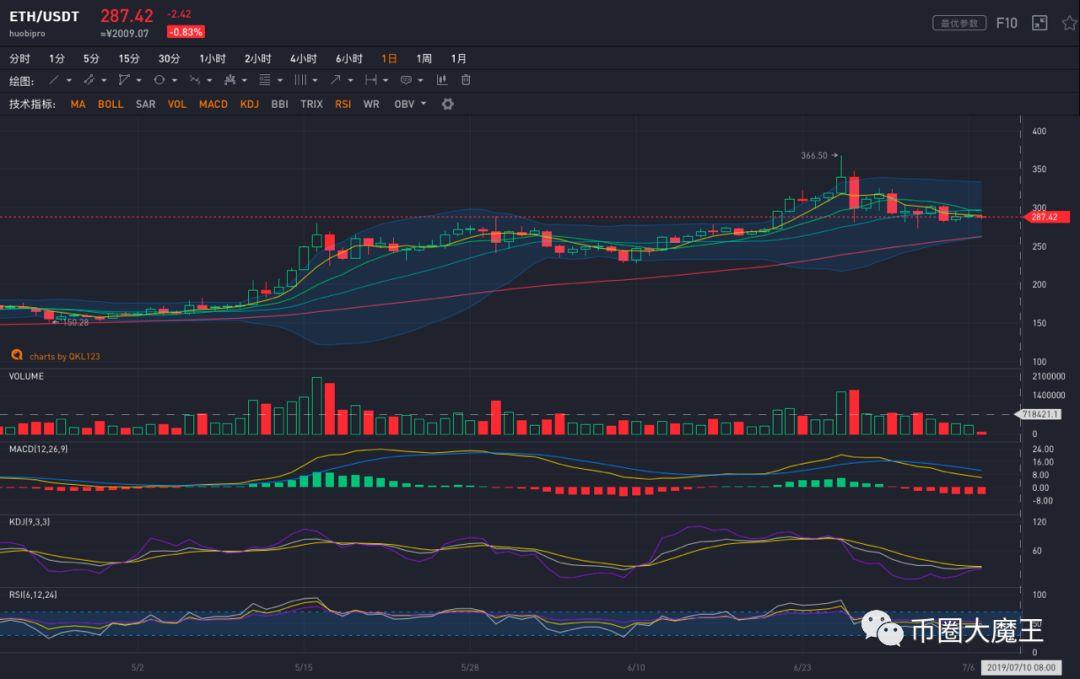This screenshot has width=1080, height=679.
Task: Switch to the 1小时 interval tab
Action: pos(213,59)
